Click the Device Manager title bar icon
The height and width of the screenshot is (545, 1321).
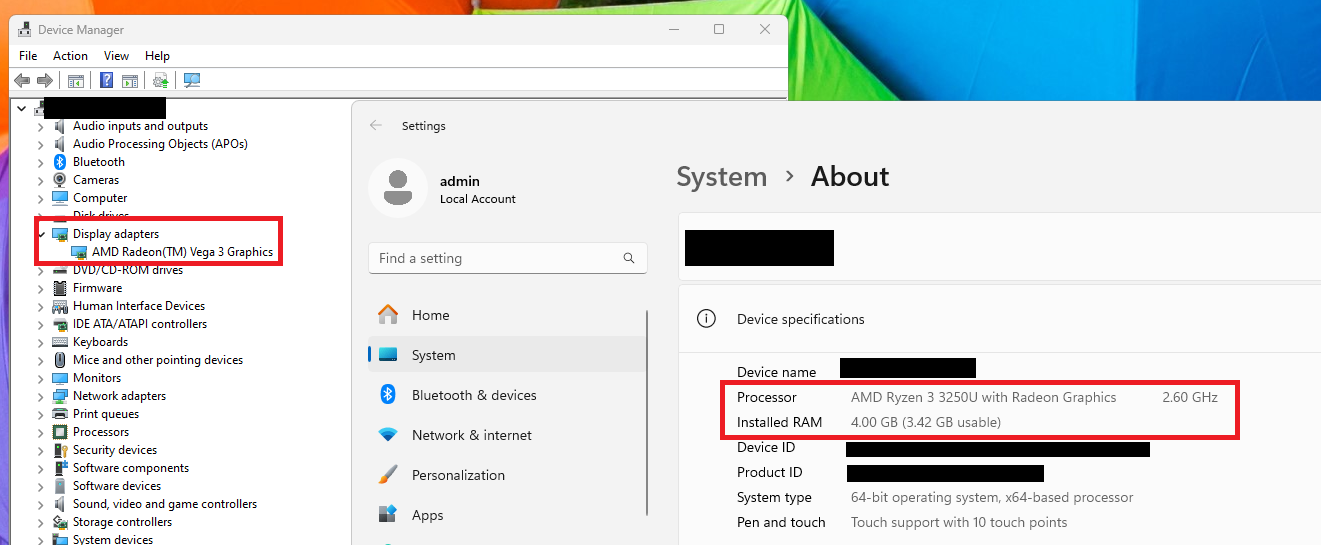pos(24,30)
